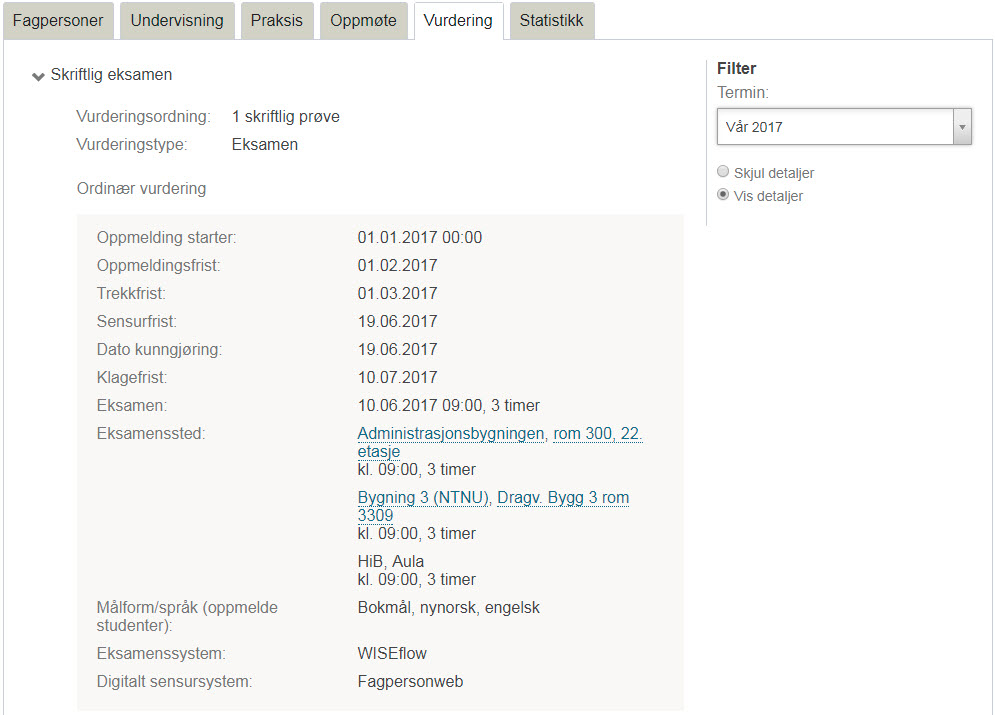
Task: Collapse the Skriftlig eksamen section chevron
Action: click(x=38, y=76)
